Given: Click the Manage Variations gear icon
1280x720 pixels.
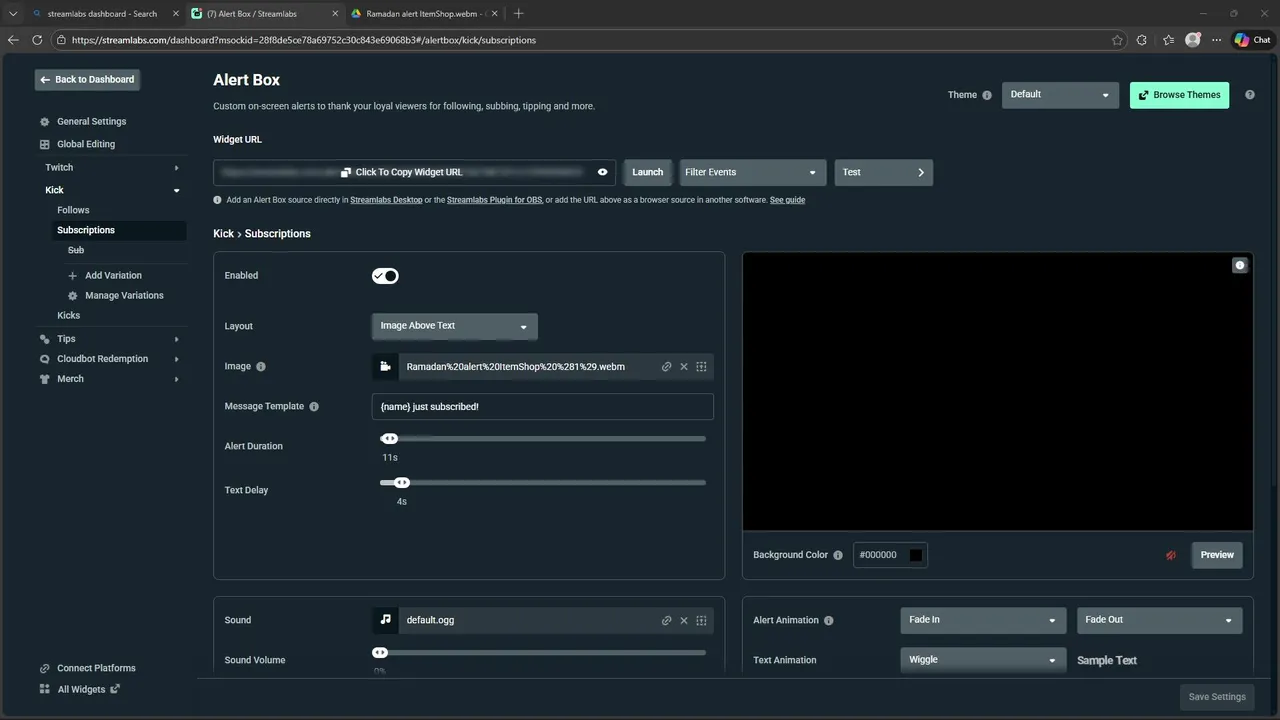Looking at the screenshot, I should [x=73, y=296].
